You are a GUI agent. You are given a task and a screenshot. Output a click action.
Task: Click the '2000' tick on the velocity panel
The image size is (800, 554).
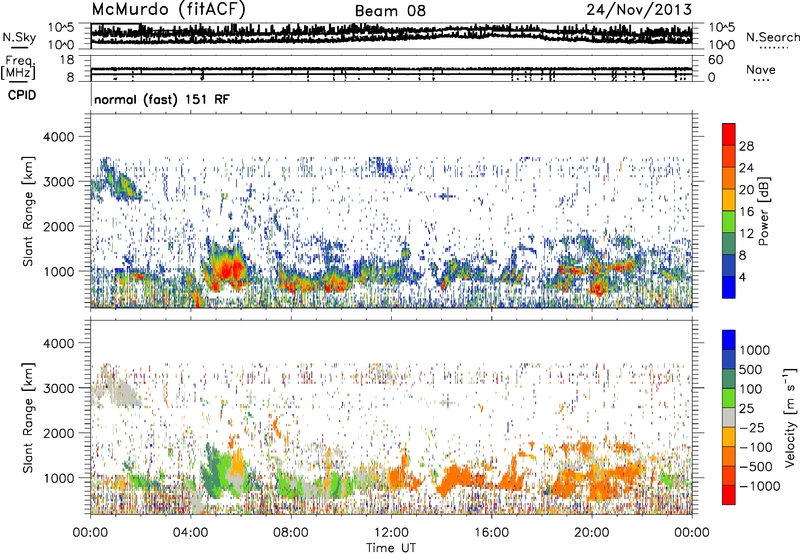58,433
